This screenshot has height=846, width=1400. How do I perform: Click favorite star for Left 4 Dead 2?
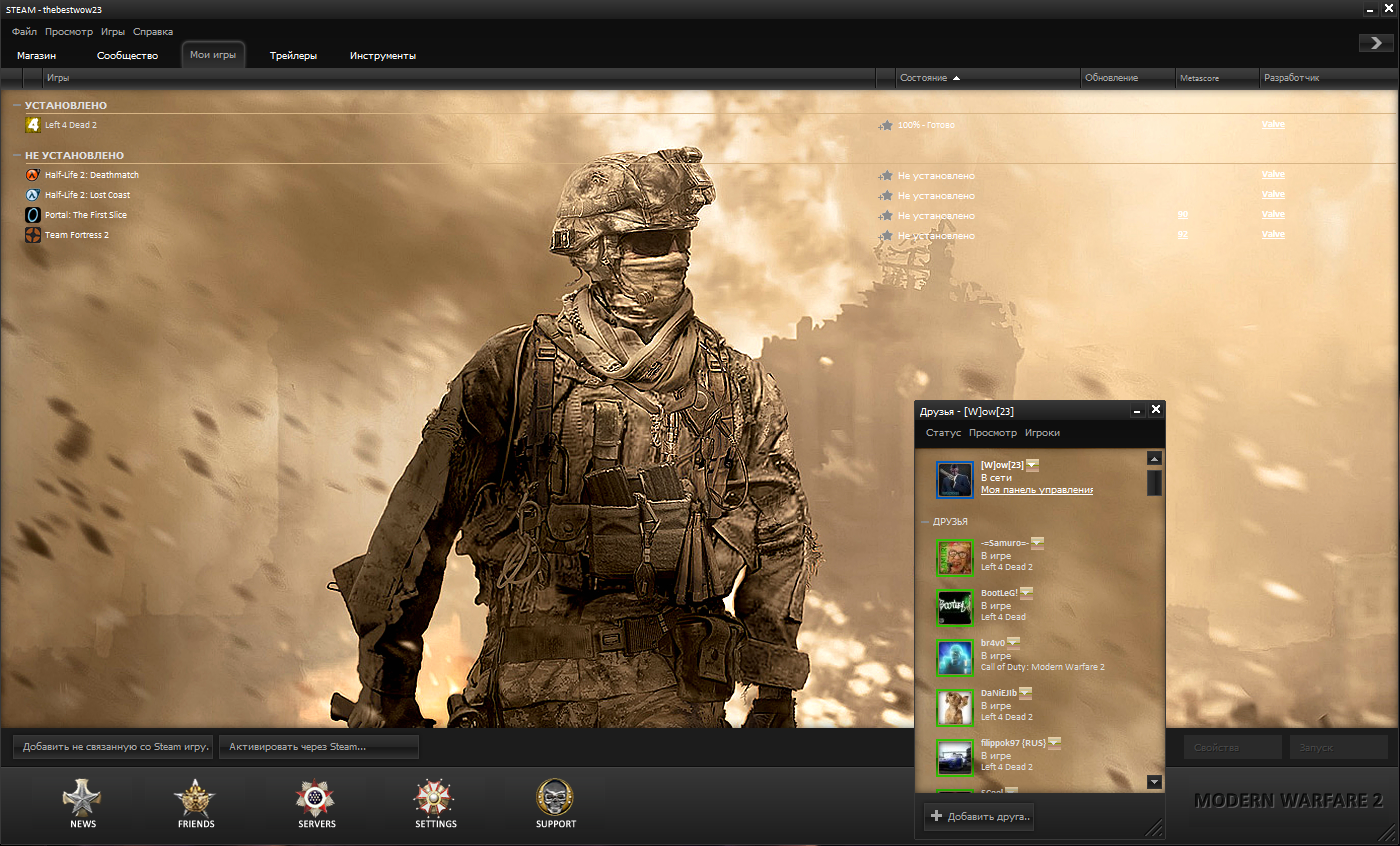885,125
